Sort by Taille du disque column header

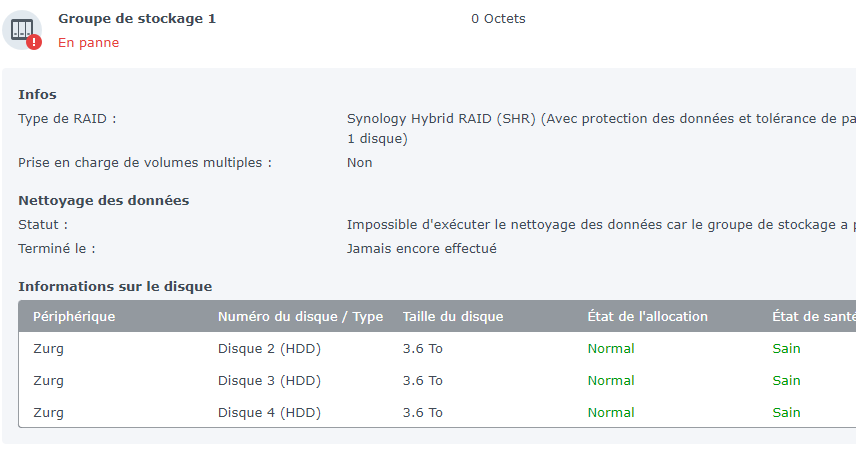pos(453,316)
